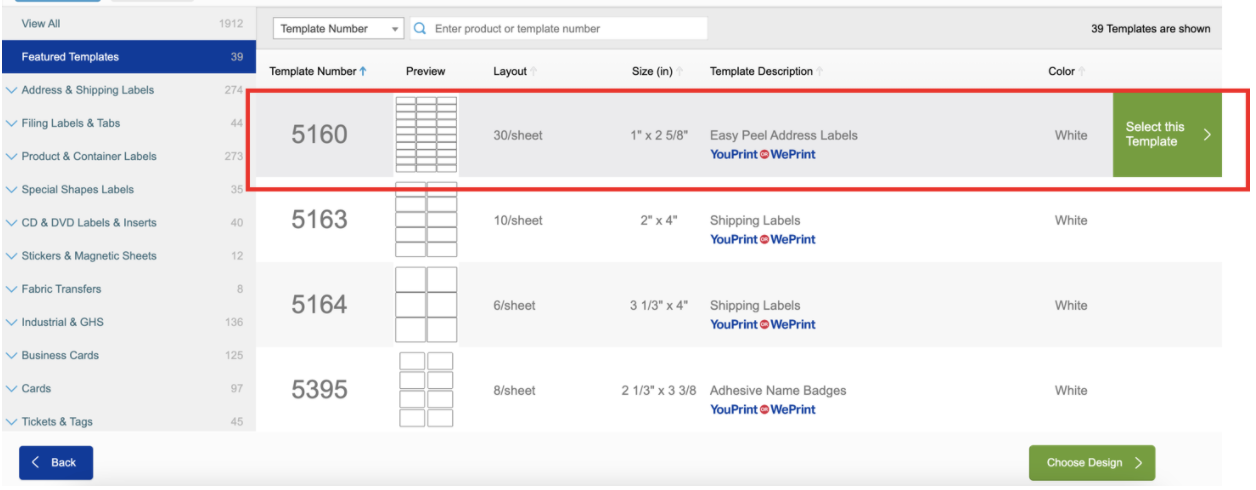This screenshot has width=1256, height=490.
Task: Expand Stickers & Magnetic Sheets category
Action: click(x=12, y=256)
